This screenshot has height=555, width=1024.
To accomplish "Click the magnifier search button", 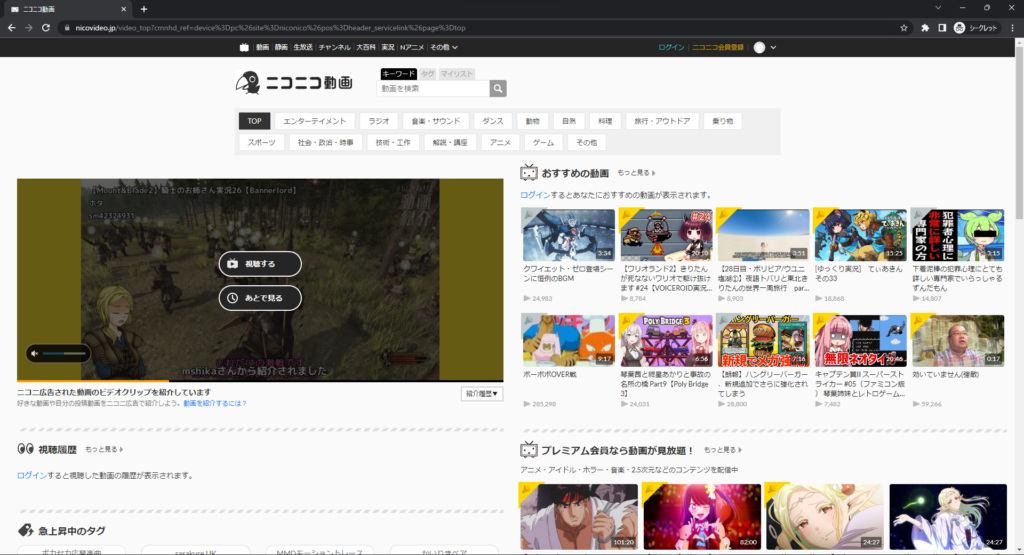I will (x=498, y=88).
